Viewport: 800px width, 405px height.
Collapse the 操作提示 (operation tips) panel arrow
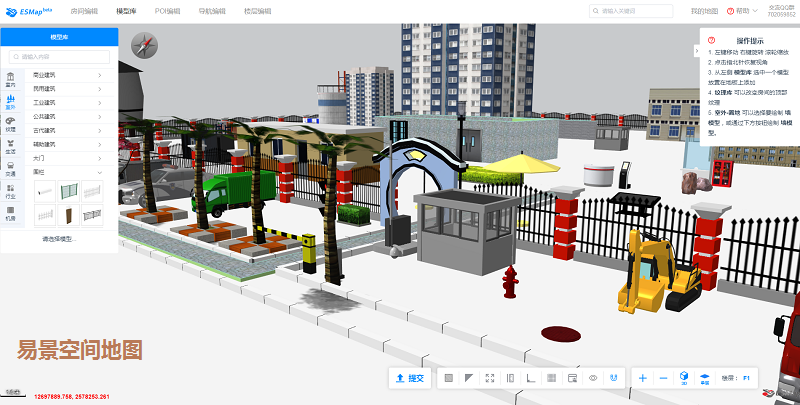696,50
